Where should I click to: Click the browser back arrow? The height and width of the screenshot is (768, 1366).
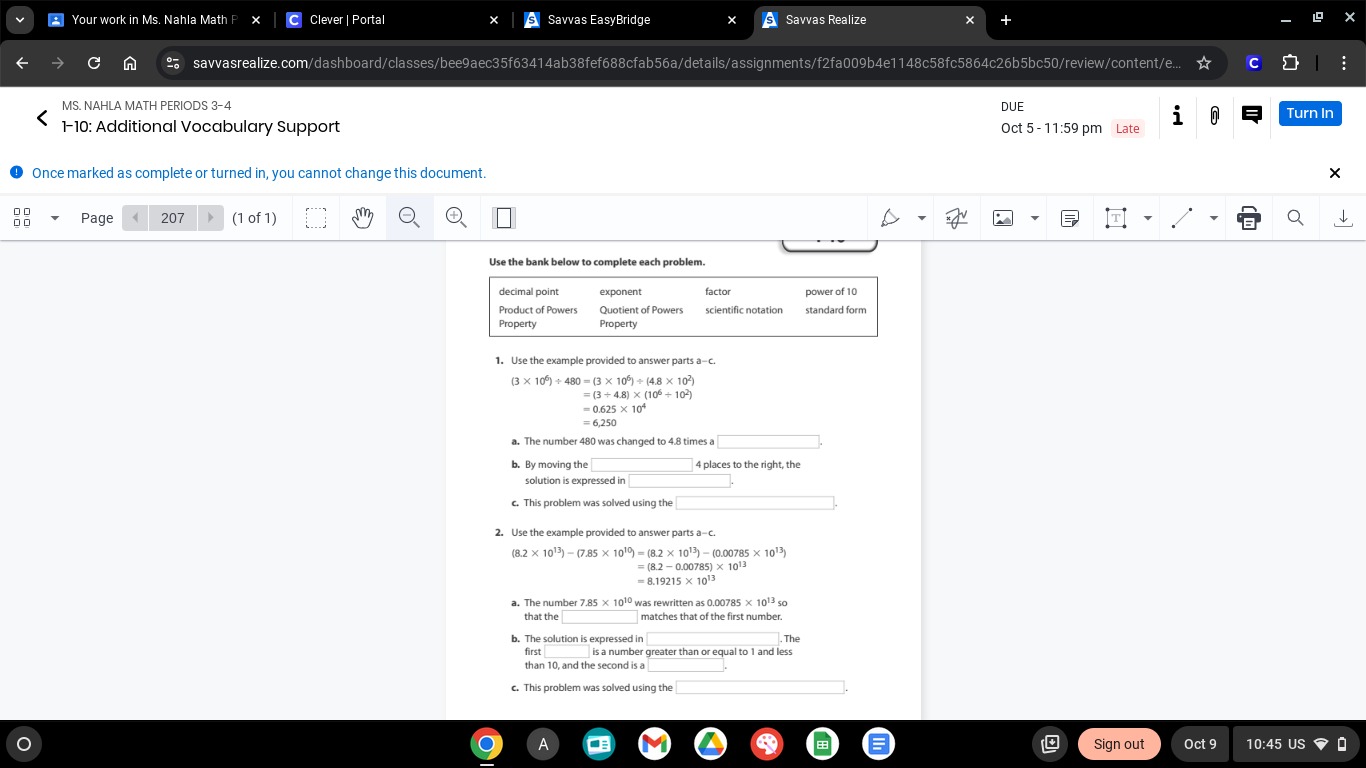tap(22, 62)
